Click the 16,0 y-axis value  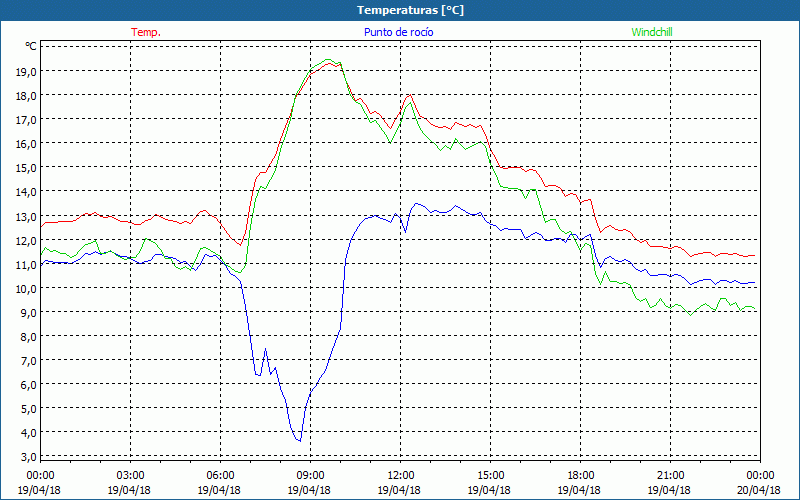tap(27, 144)
